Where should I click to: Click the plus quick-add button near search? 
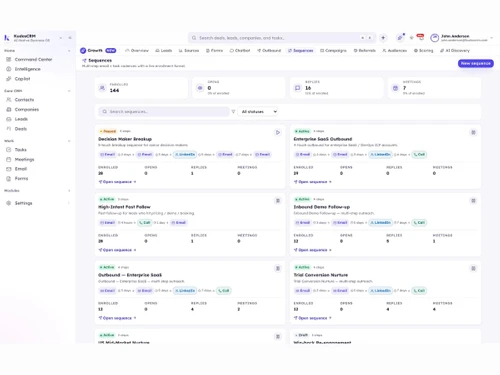point(383,38)
